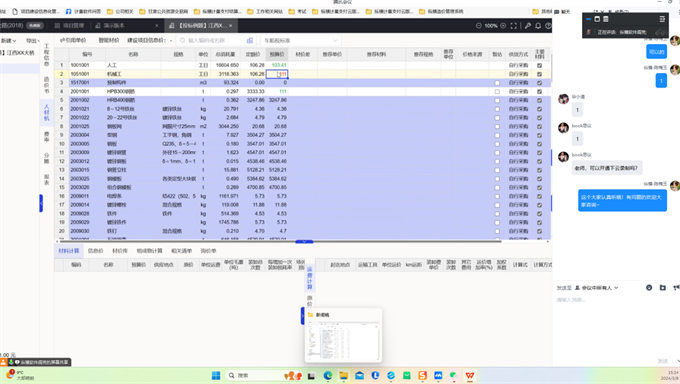Click the muted microphone icon in the meeting bar
Viewport: 680px width, 384px height.
coord(588,32)
